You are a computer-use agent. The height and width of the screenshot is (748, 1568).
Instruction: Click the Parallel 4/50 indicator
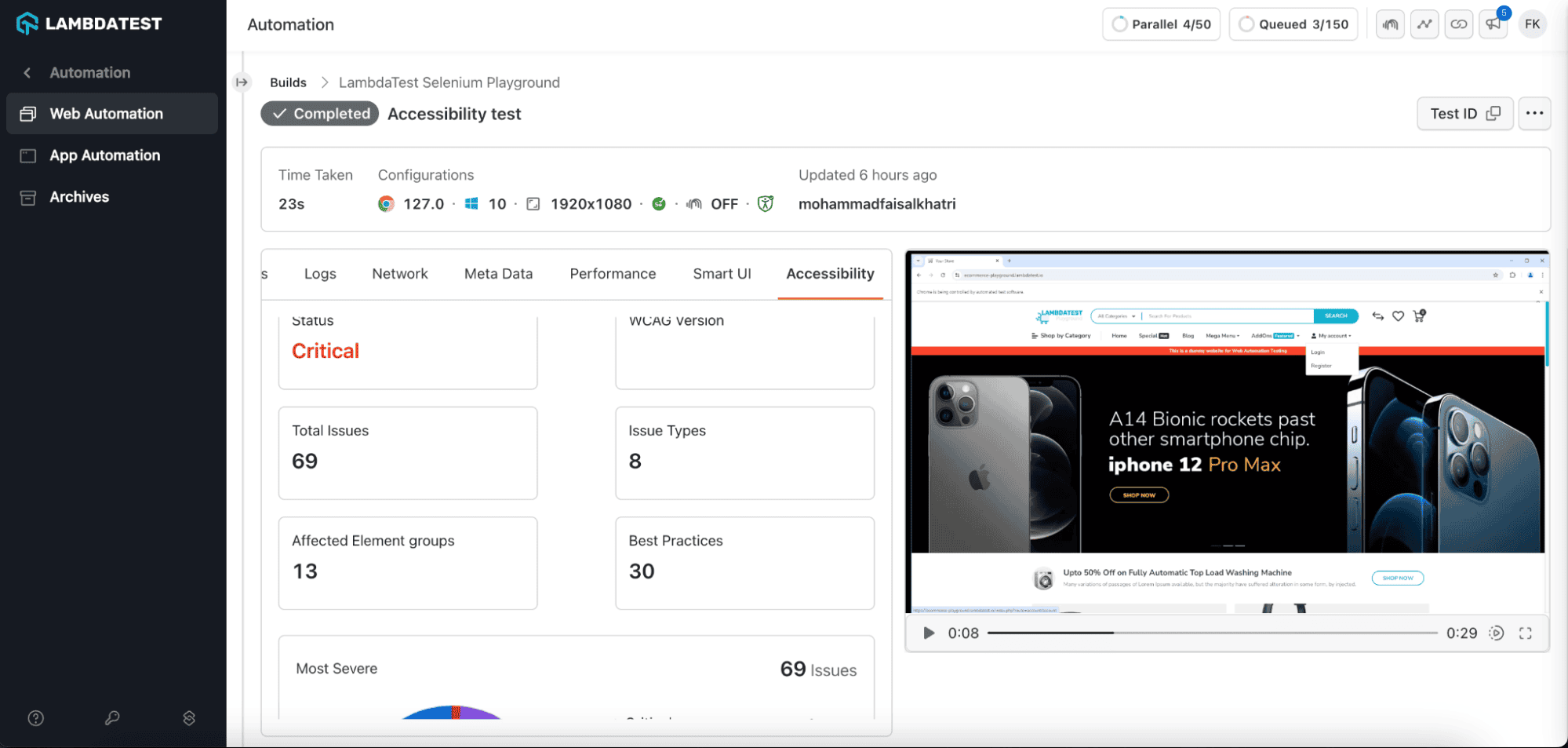tap(1161, 24)
